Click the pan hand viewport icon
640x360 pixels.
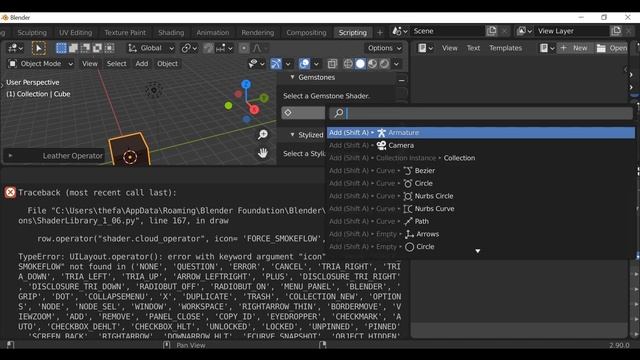click(263, 153)
